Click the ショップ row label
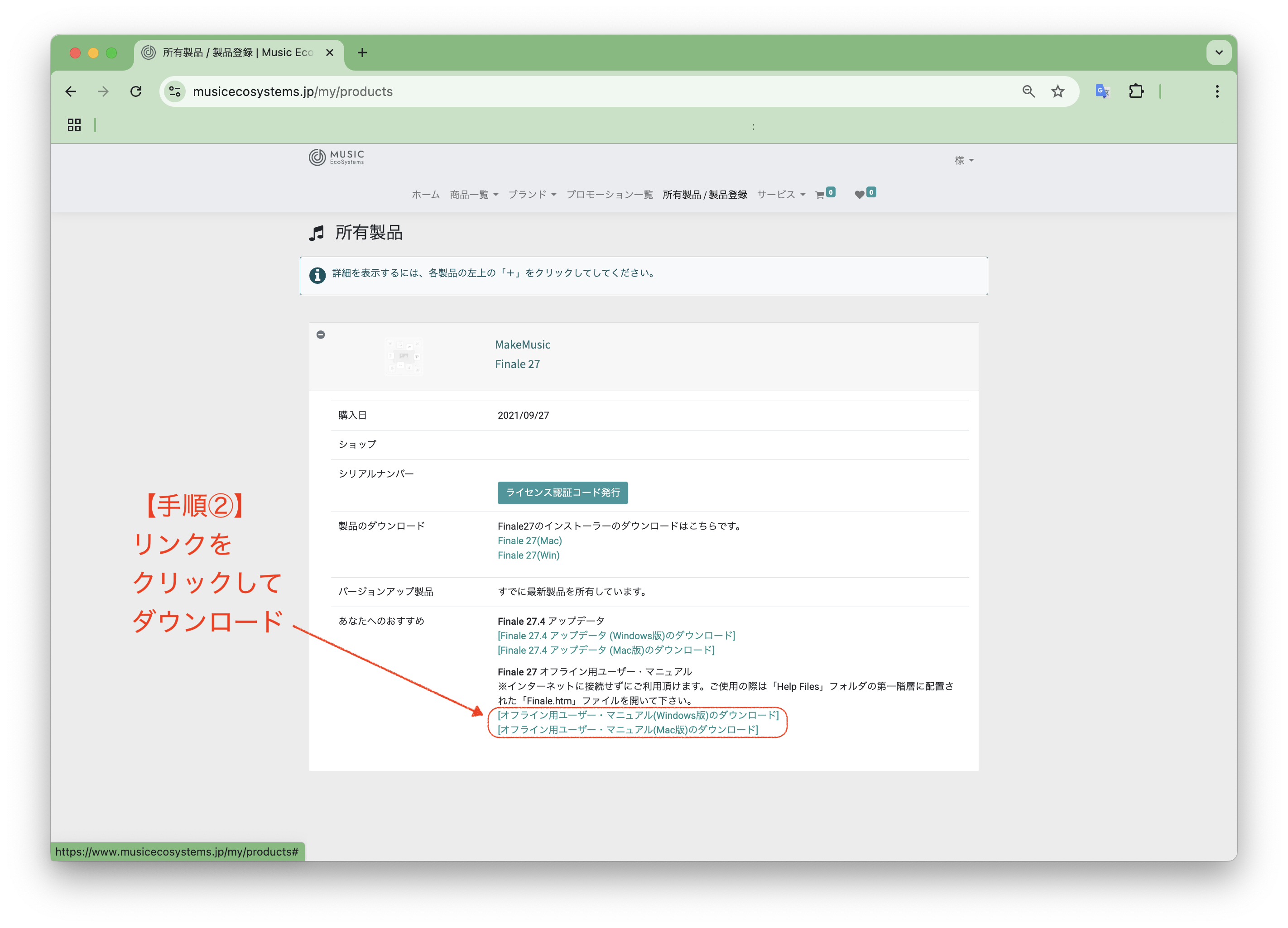 pos(357,445)
